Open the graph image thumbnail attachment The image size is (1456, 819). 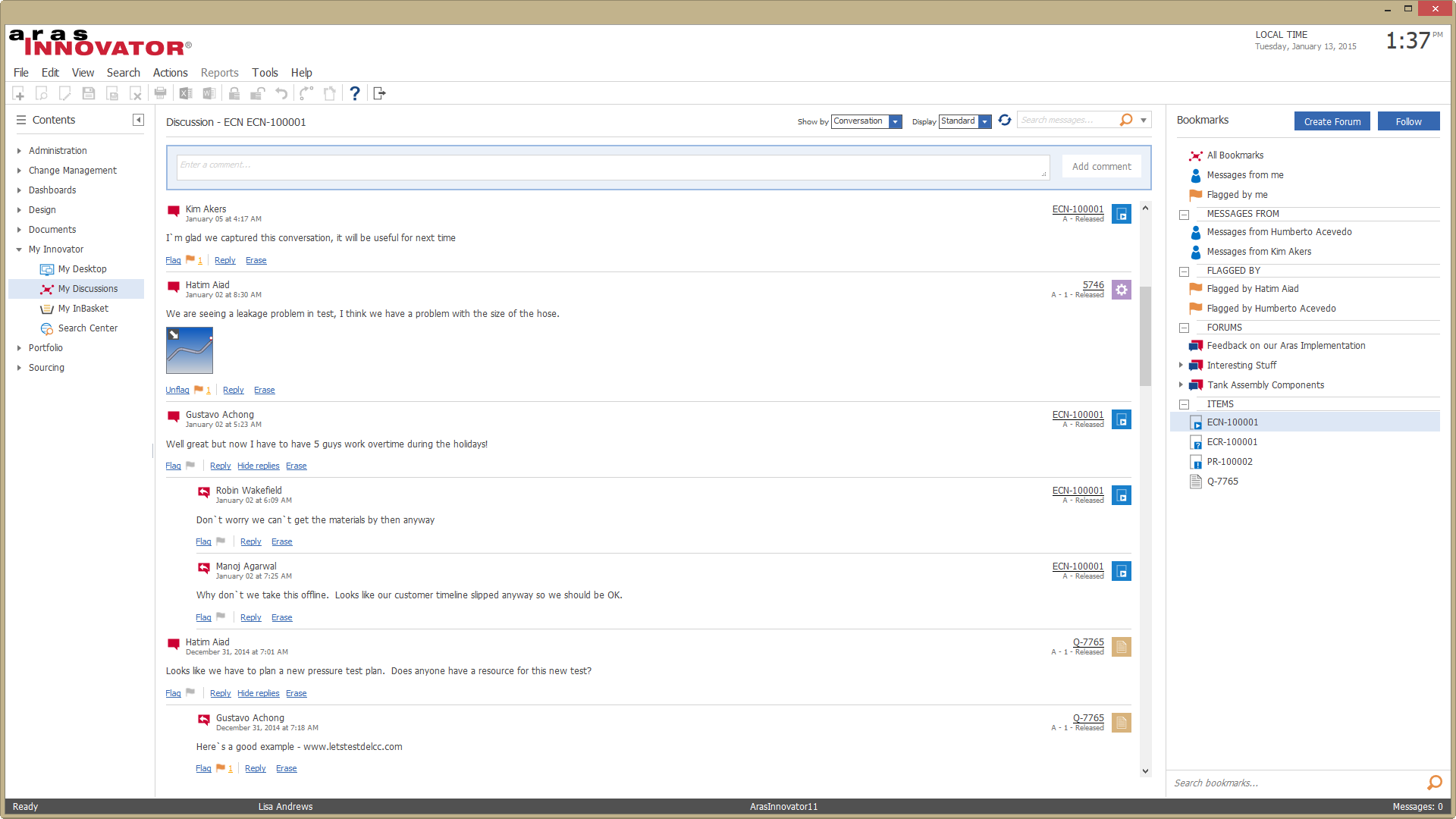pos(190,350)
